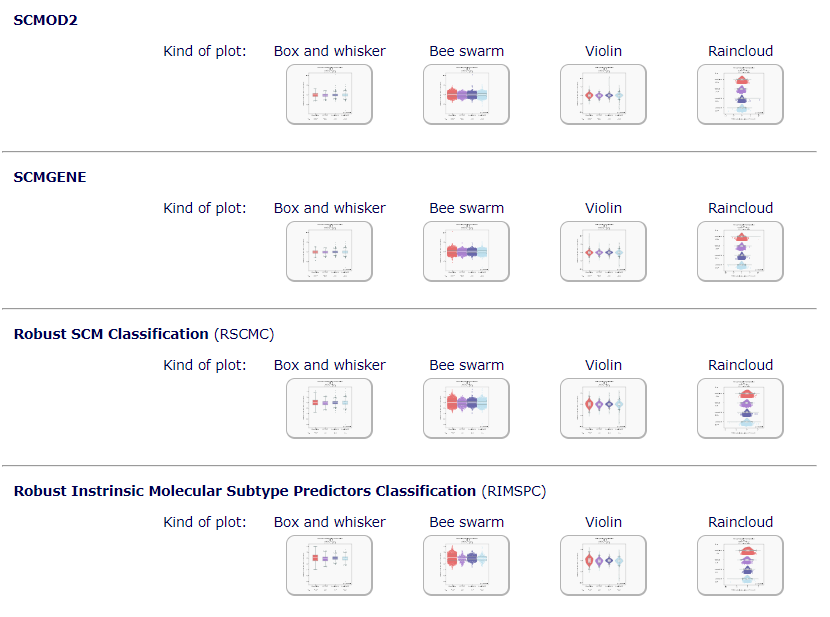This screenshot has width=830, height=617.
Task: Select the RIMSPC Violin plot thumbnail
Action: pyautogui.click(x=603, y=566)
